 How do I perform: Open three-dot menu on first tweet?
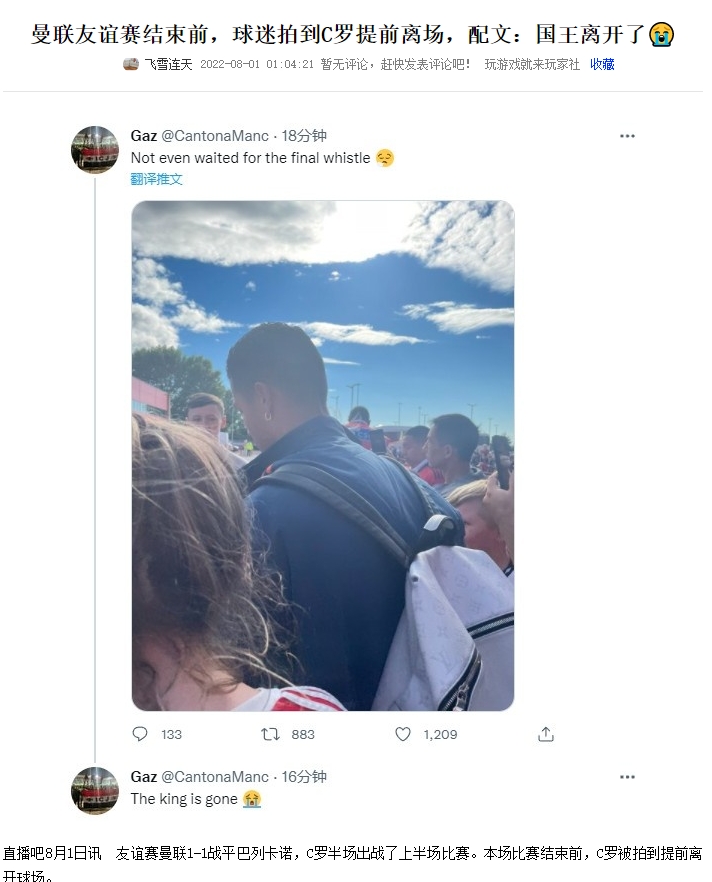[627, 136]
